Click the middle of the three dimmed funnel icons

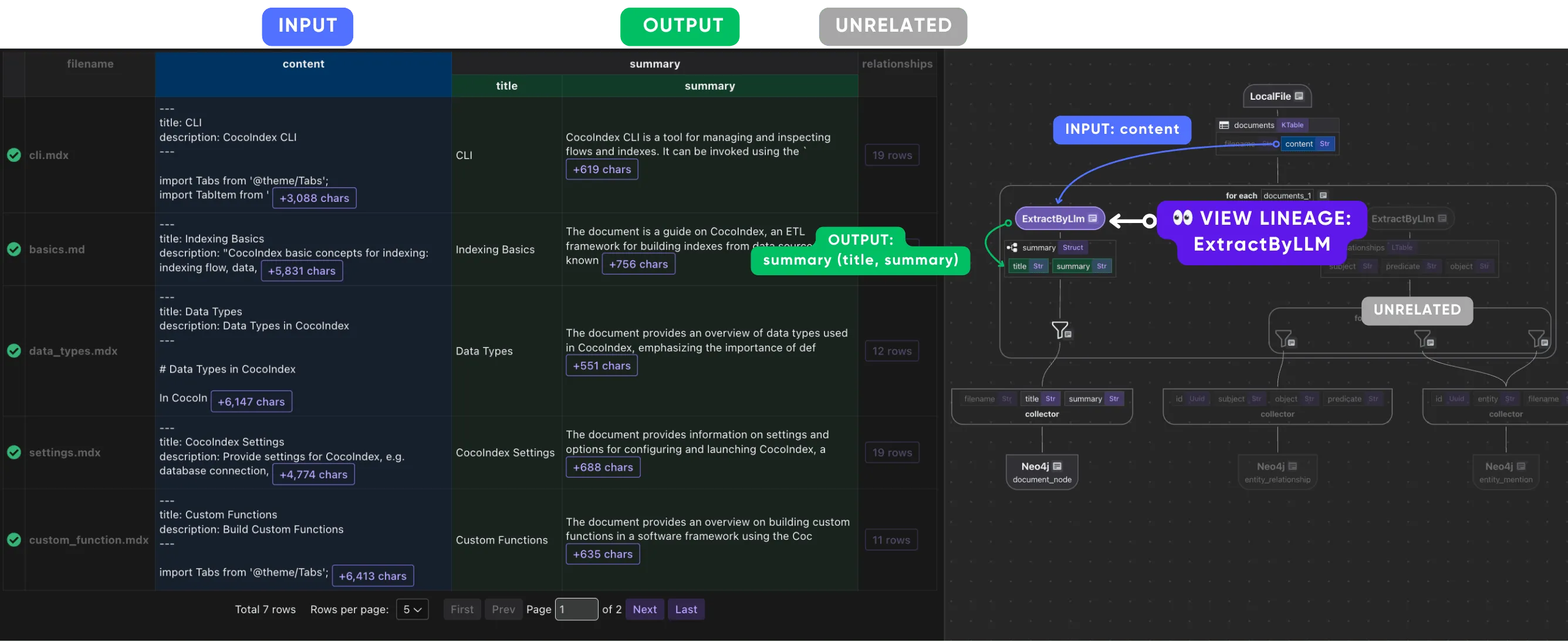pos(1424,339)
